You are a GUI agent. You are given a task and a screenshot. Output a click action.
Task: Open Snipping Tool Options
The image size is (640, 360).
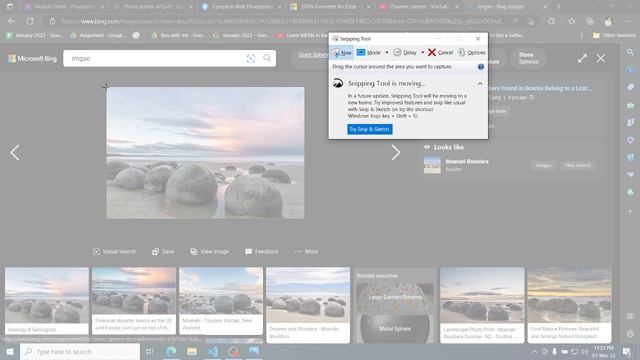471,53
